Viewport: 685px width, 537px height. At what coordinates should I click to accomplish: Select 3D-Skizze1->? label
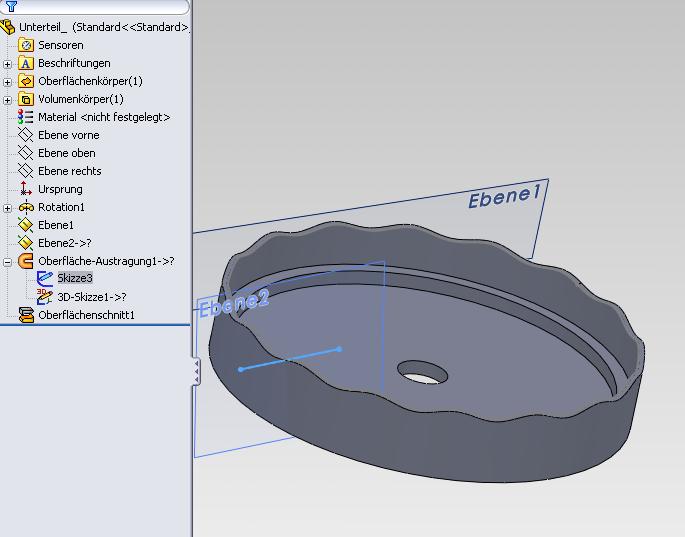pyautogui.click(x=92, y=297)
